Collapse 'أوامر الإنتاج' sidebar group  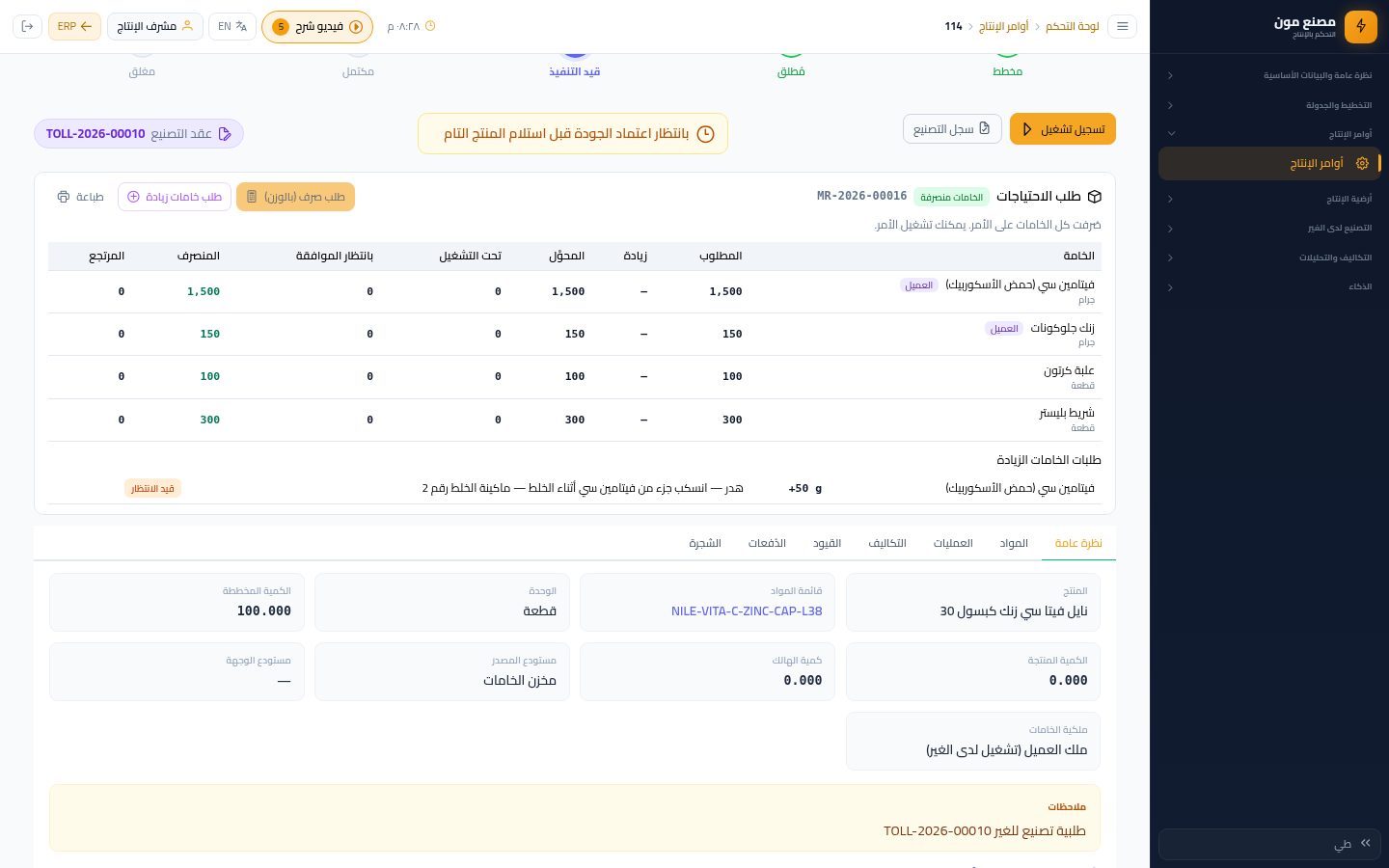(1269, 134)
